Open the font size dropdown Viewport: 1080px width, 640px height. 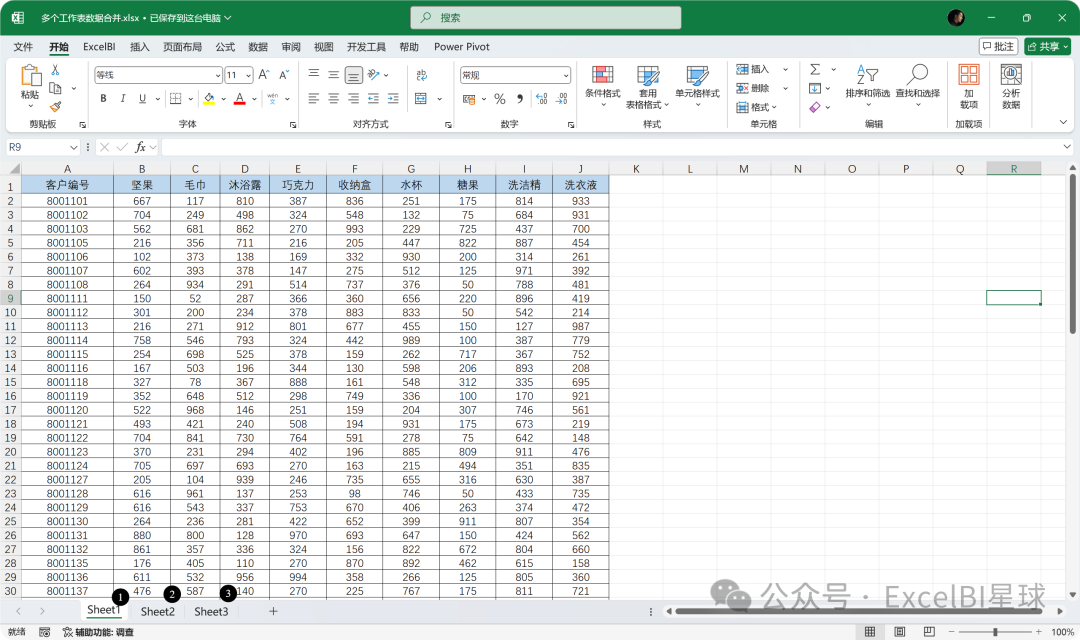click(248, 75)
